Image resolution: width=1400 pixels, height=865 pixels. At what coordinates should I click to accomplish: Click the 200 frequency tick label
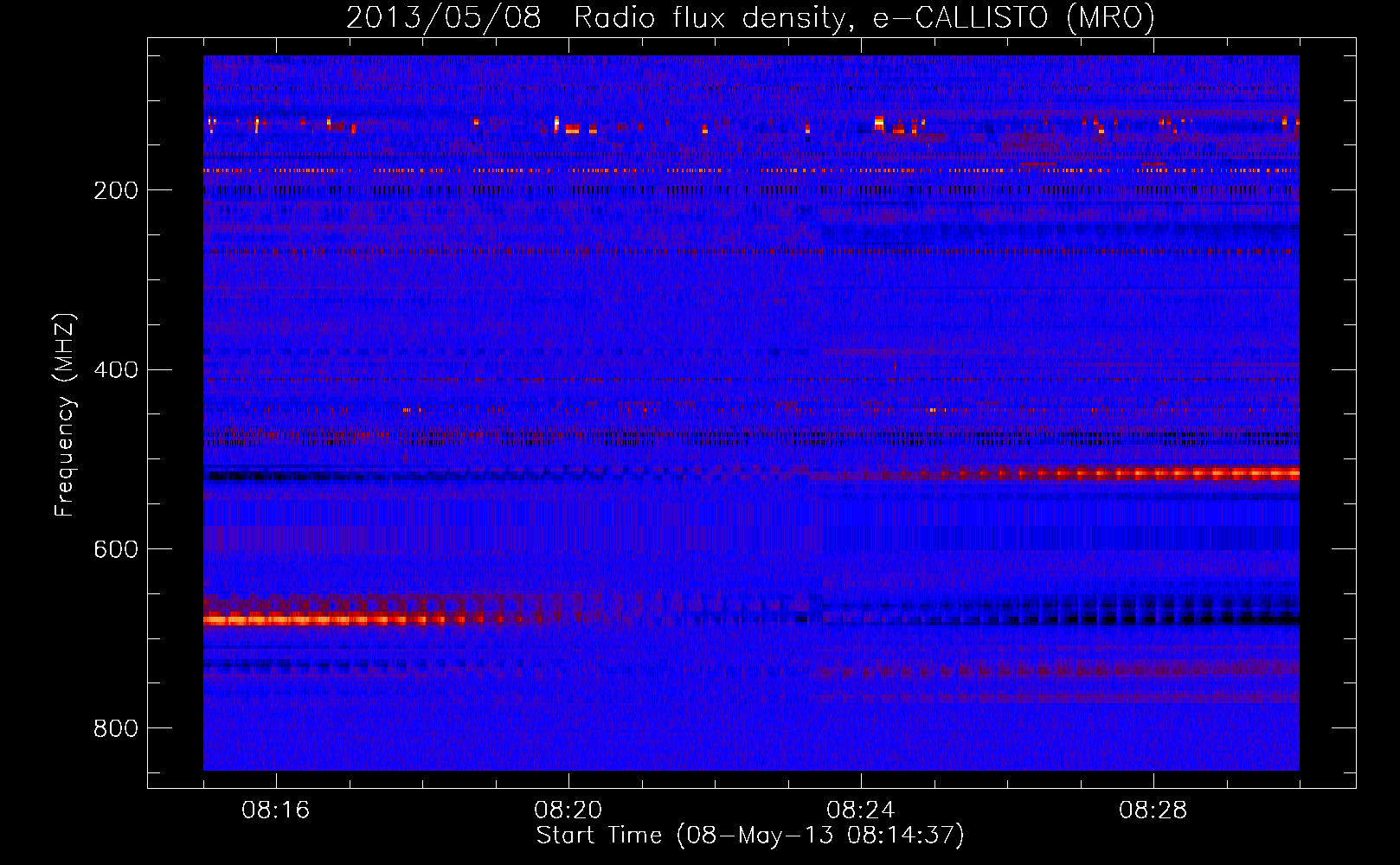(x=116, y=190)
